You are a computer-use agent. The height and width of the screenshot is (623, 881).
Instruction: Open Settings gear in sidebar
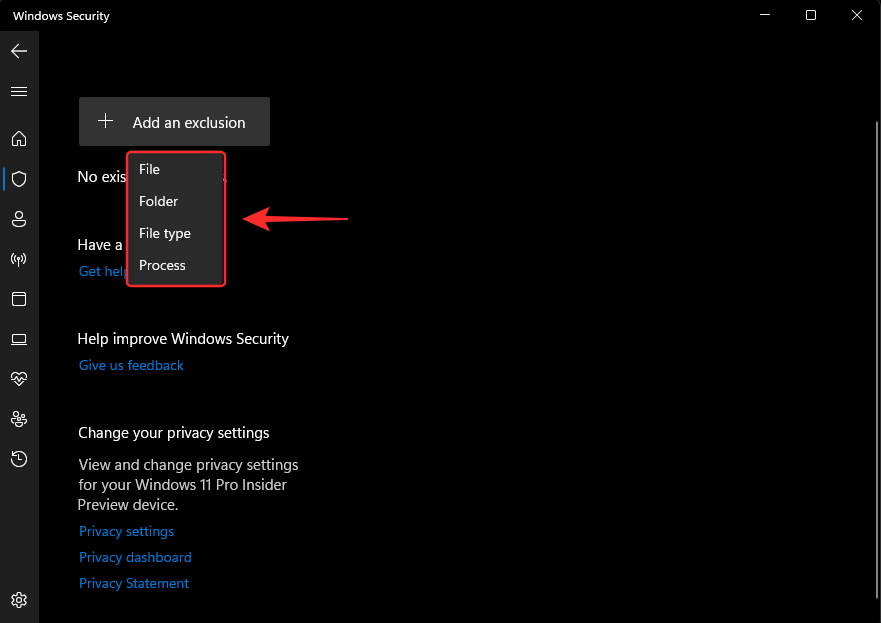point(19,600)
